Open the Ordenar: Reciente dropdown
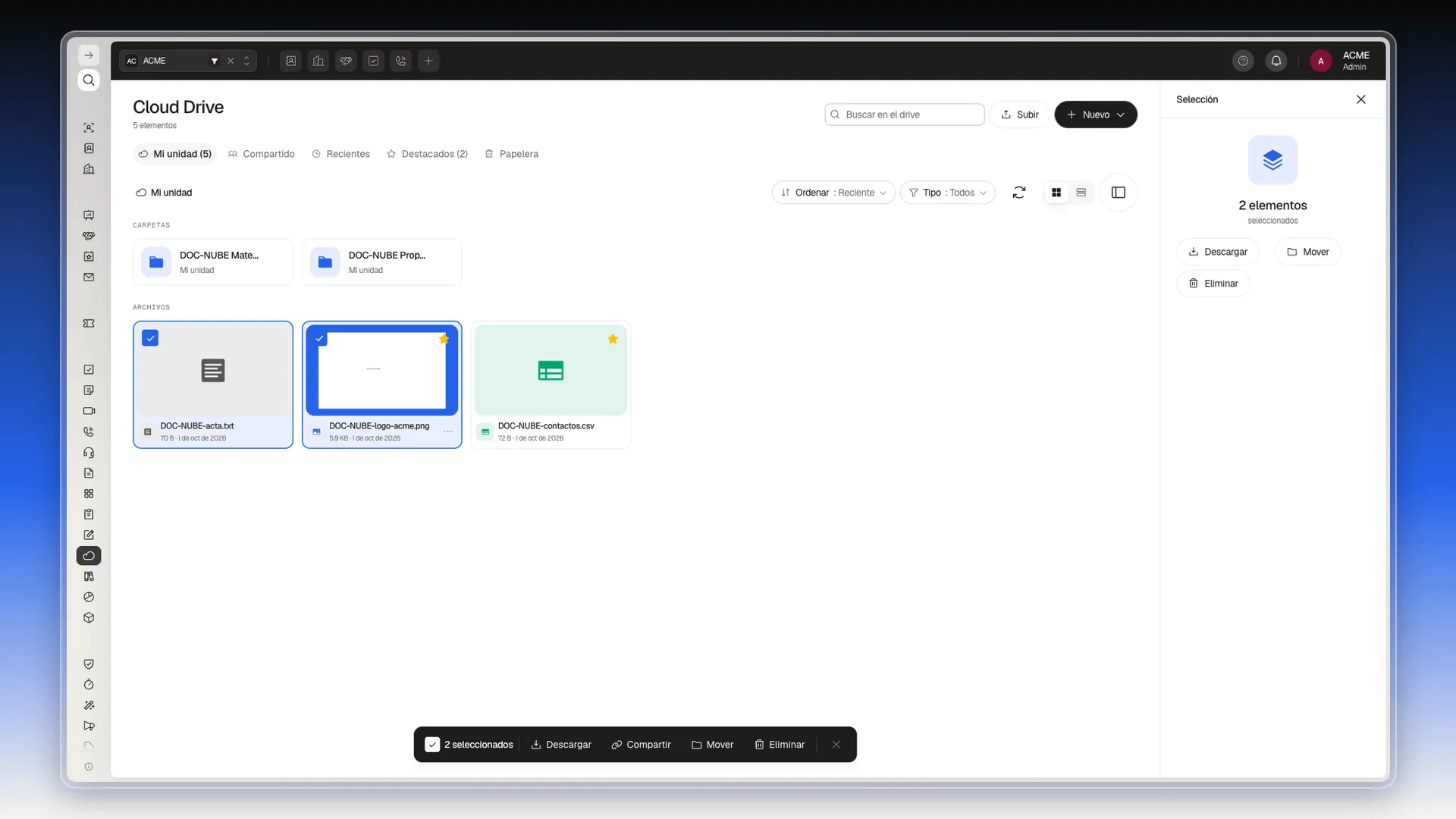This screenshot has width=1456, height=819. pos(833,193)
